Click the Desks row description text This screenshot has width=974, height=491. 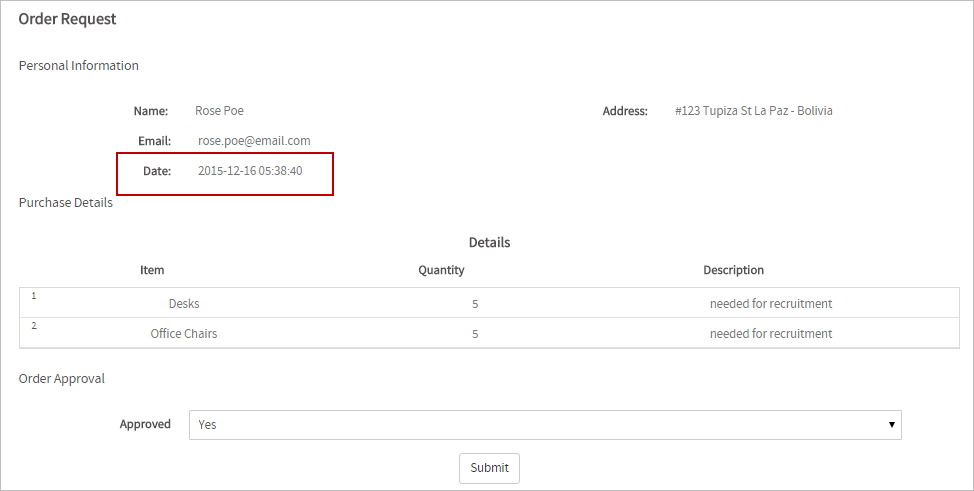[770, 303]
